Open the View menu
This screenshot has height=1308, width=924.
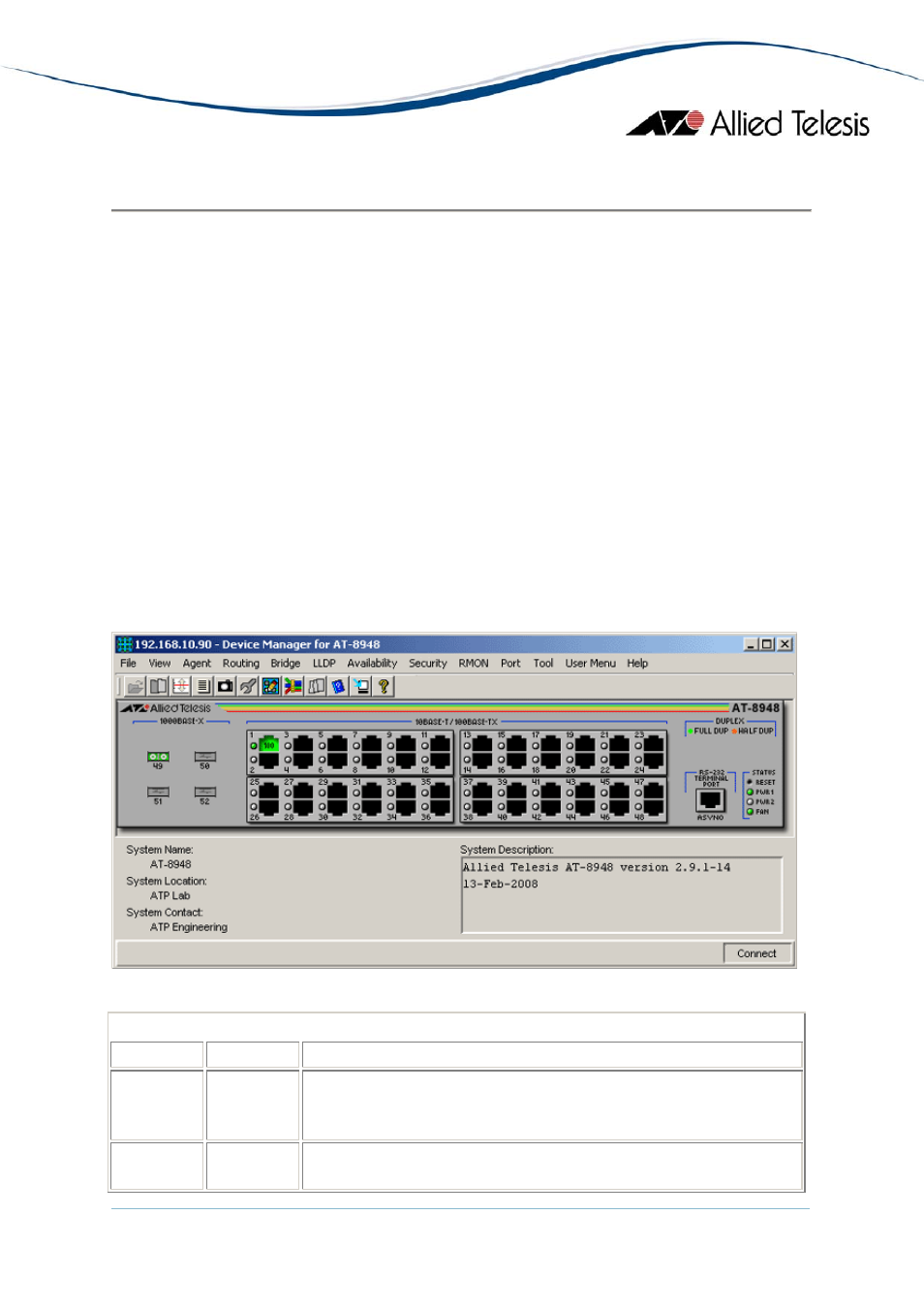coord(160,664)
